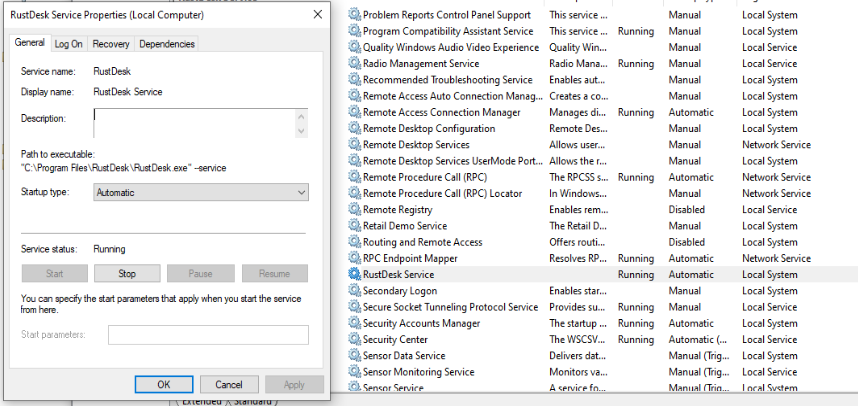This screenshot has width=858, height=406.
Task: Open the Dependencies tab
Action: point(167,44)
